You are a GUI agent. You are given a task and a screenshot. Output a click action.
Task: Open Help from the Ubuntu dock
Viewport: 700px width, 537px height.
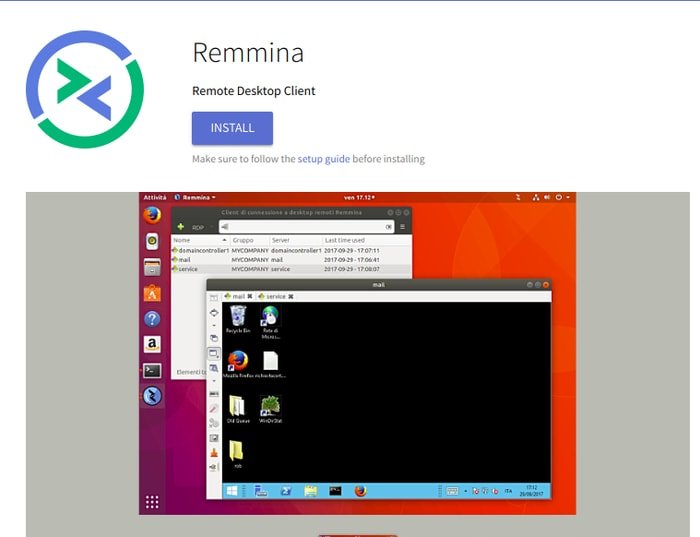pyautogui.click(x=152, y=319)
